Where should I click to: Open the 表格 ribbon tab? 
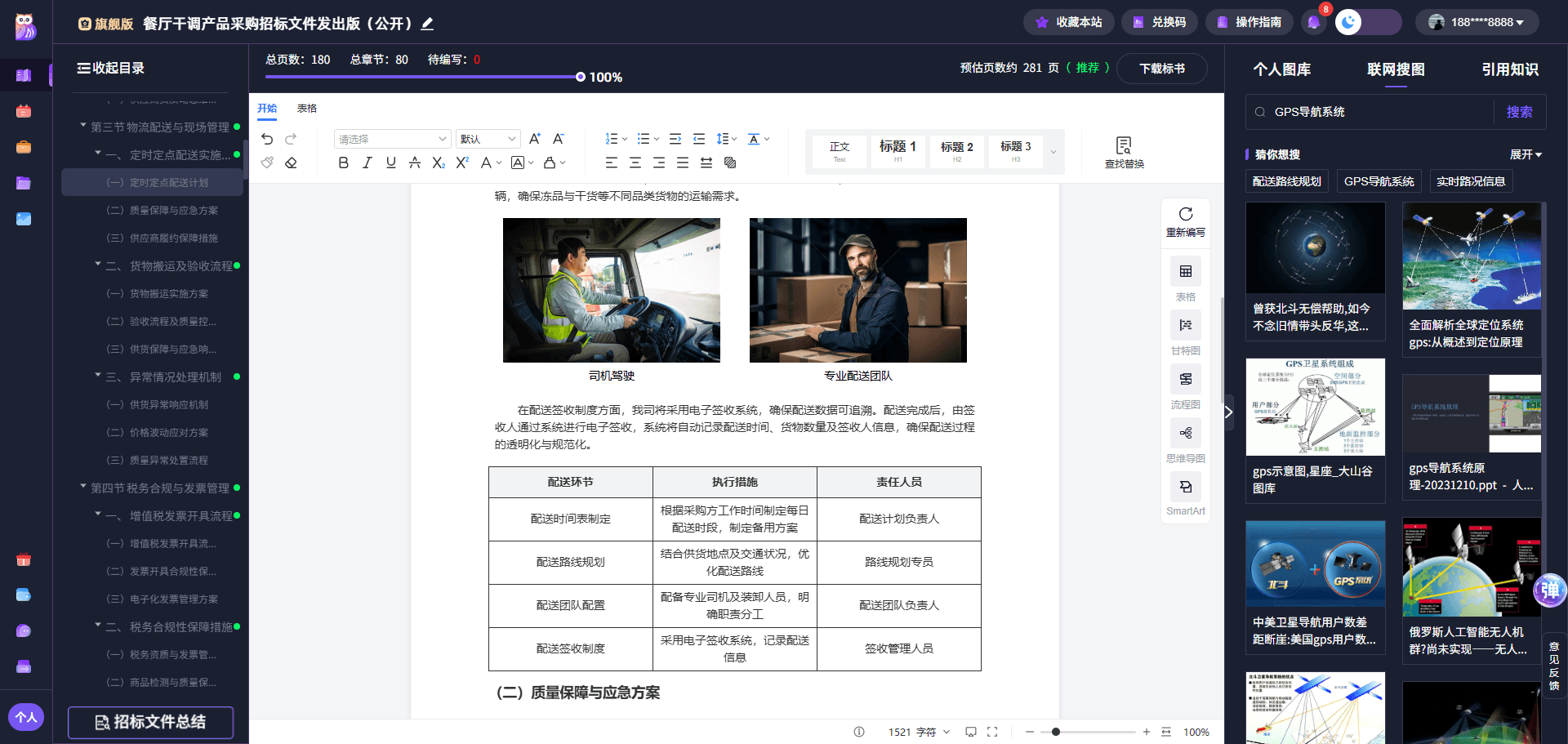[306, 108]
